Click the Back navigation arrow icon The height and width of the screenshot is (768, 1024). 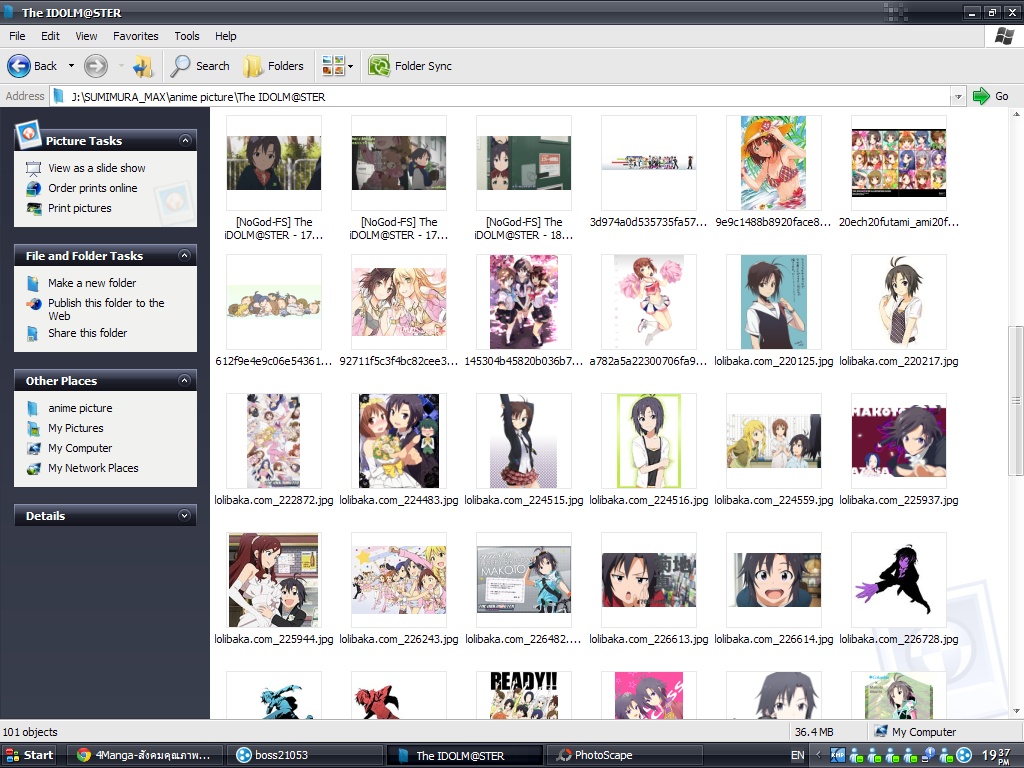(19, 66)
